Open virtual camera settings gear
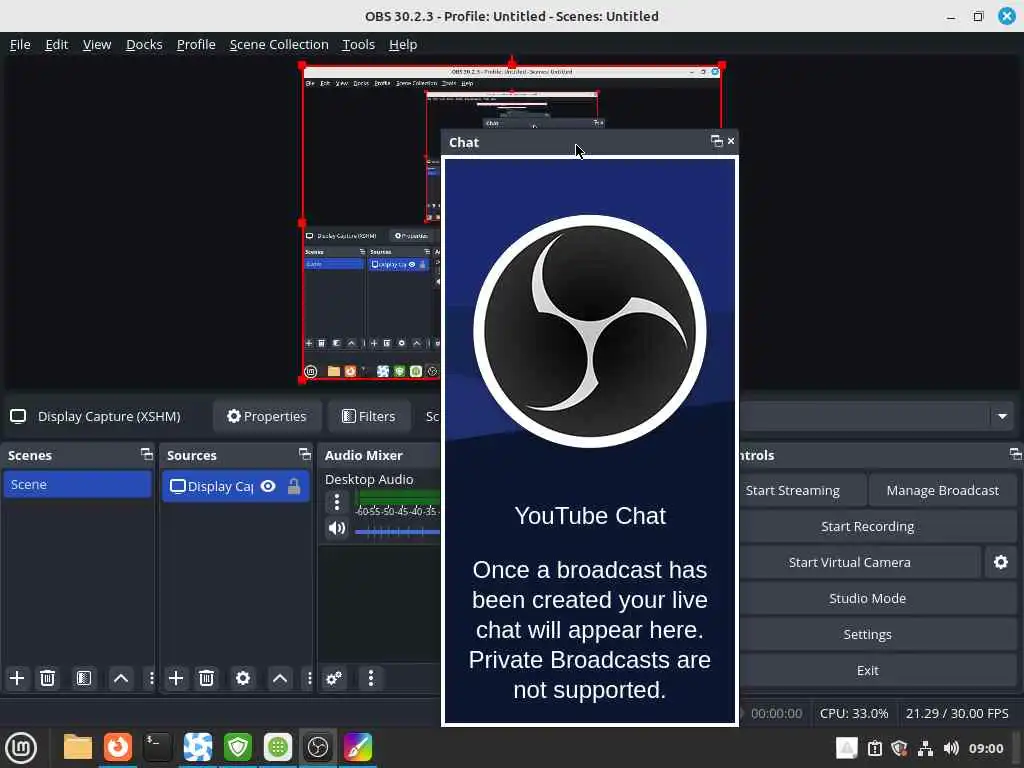This screenshot has height=768, width=1024. coord(1000,562)
